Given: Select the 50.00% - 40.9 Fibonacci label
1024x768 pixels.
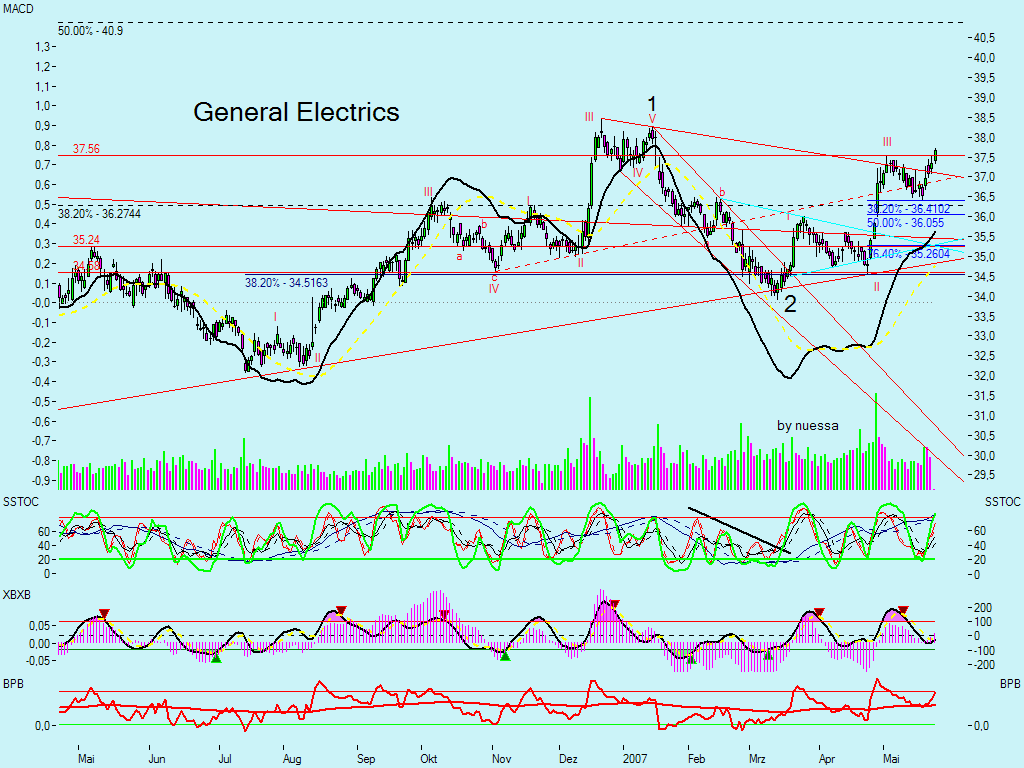Looking at the screenshot, I should pos(90,31).
